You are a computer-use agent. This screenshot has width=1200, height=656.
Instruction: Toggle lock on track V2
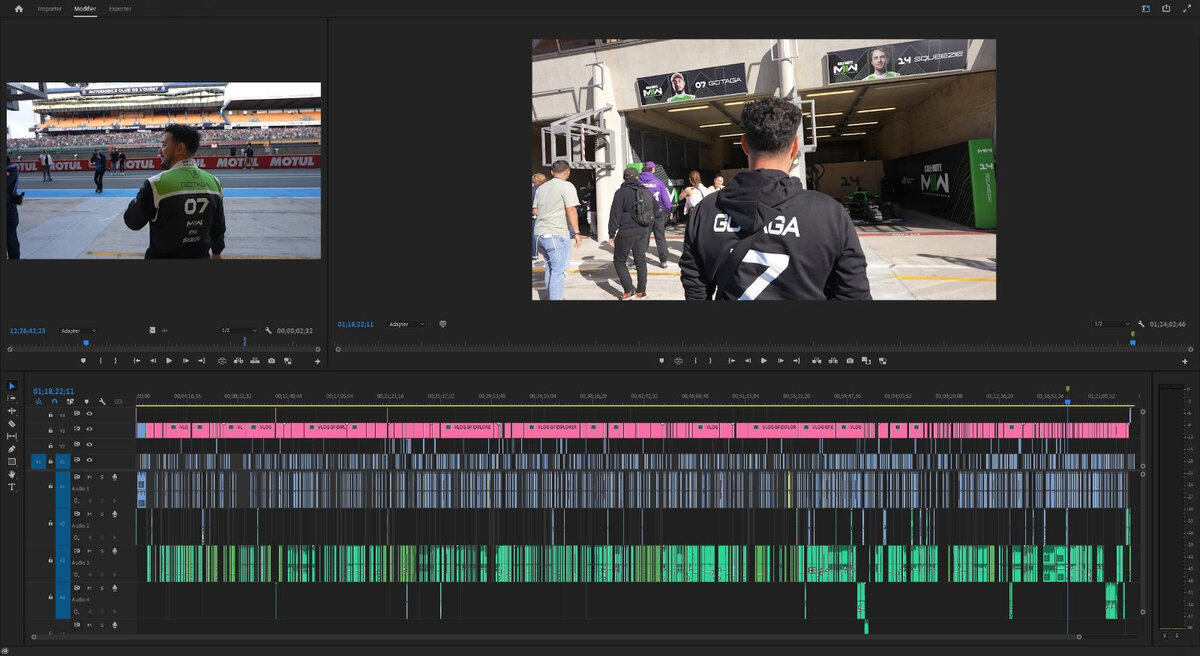50,445
